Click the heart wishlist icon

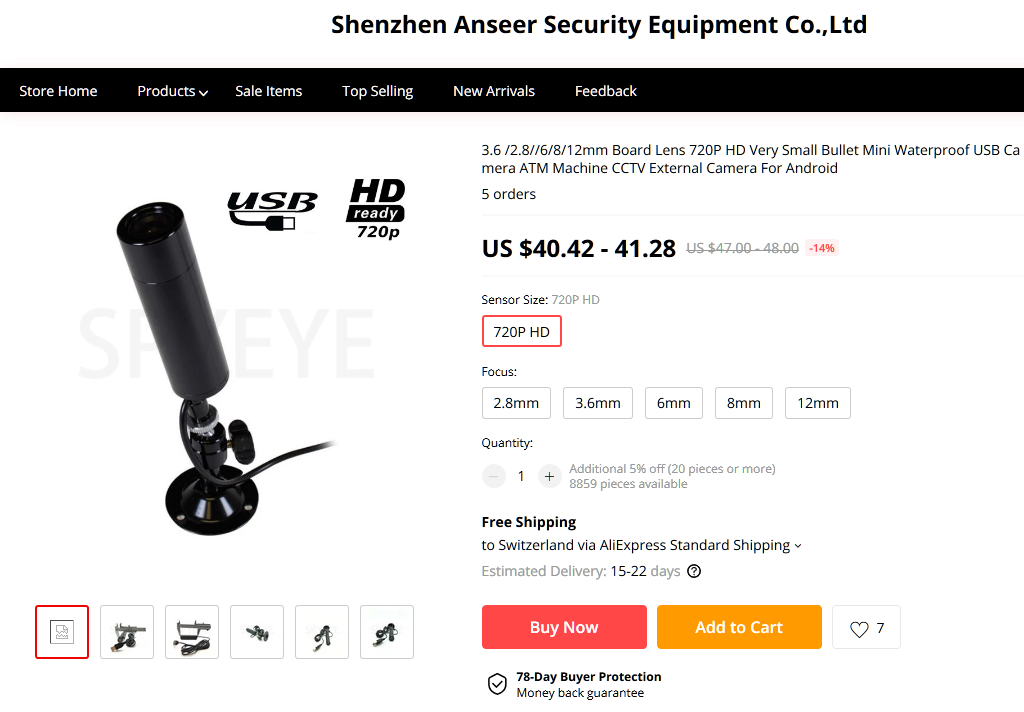pos(859,628)
